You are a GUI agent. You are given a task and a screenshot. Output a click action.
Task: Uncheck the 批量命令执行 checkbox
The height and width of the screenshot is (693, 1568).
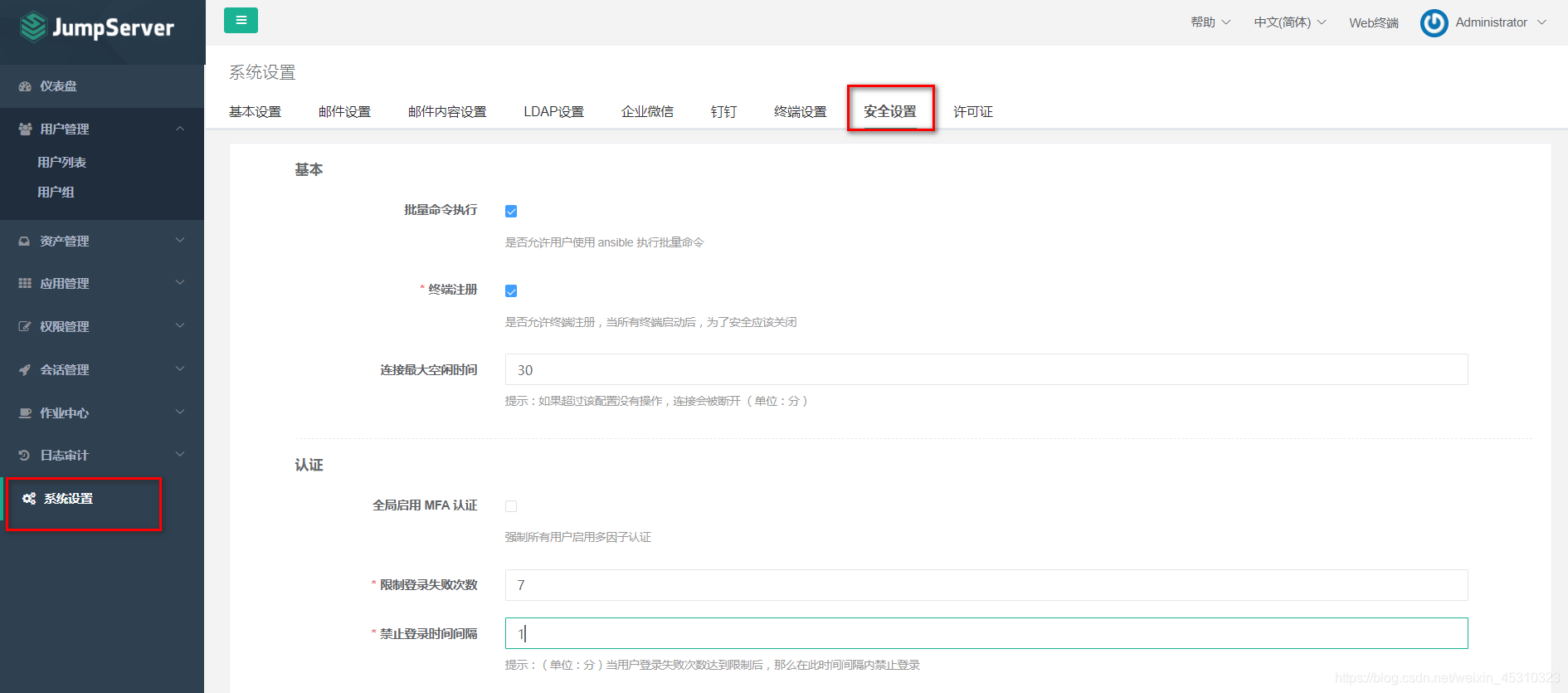[511, 211]
